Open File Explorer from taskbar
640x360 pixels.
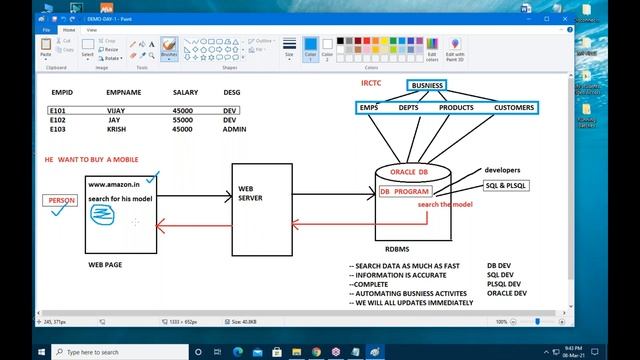[297, 352]
